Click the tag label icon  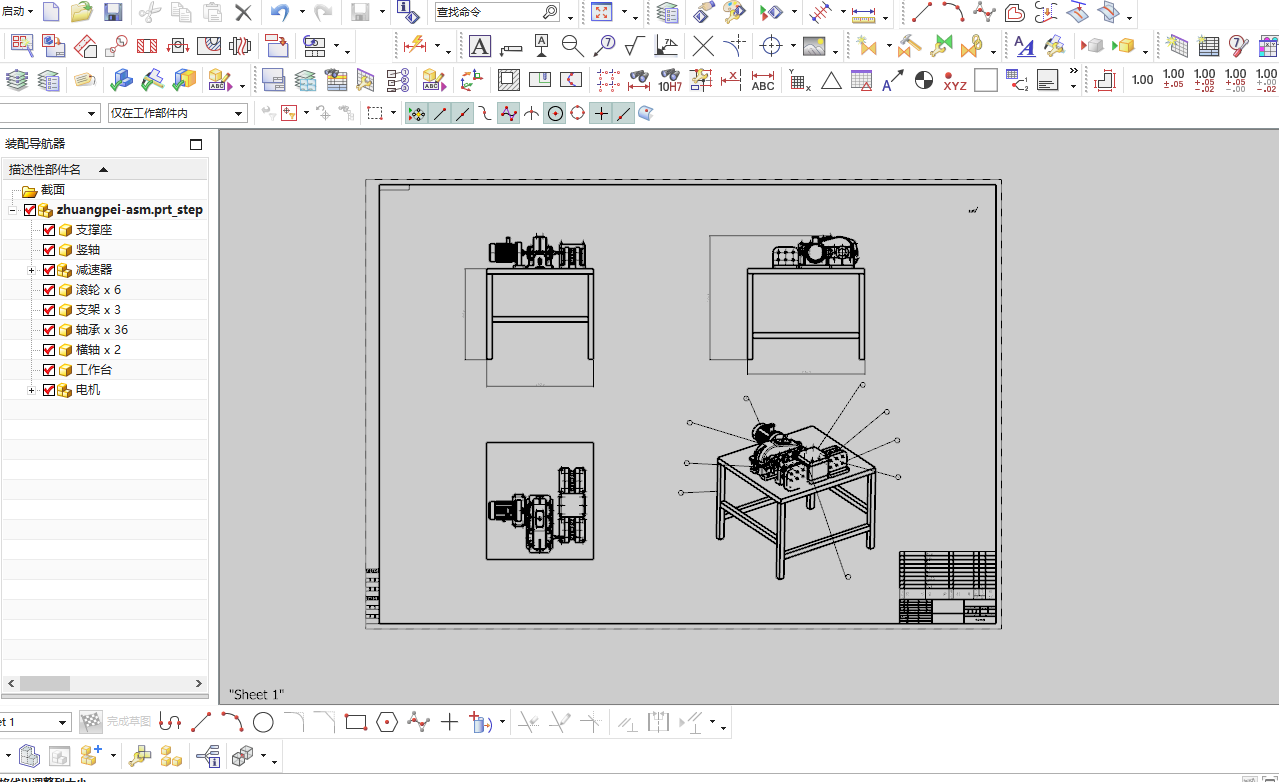(x=84, y=80)
